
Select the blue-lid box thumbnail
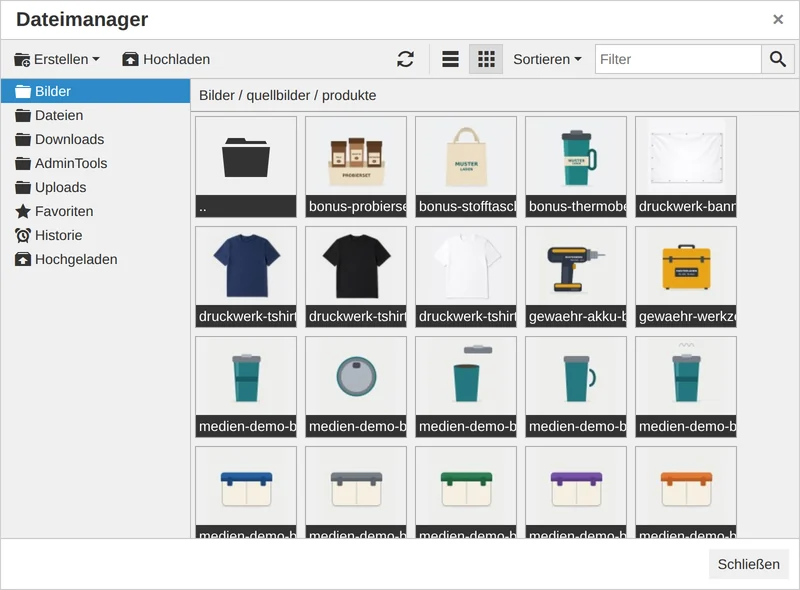point(246,492)
